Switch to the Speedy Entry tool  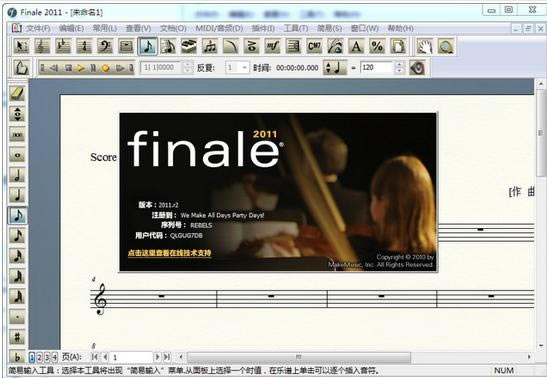pos(168,46)
